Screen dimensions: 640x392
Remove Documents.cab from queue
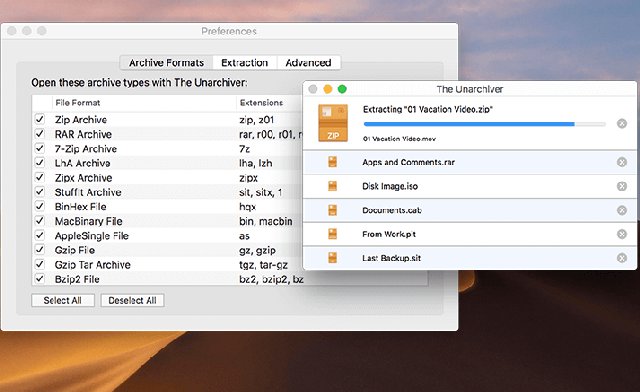tap(622, 210)
